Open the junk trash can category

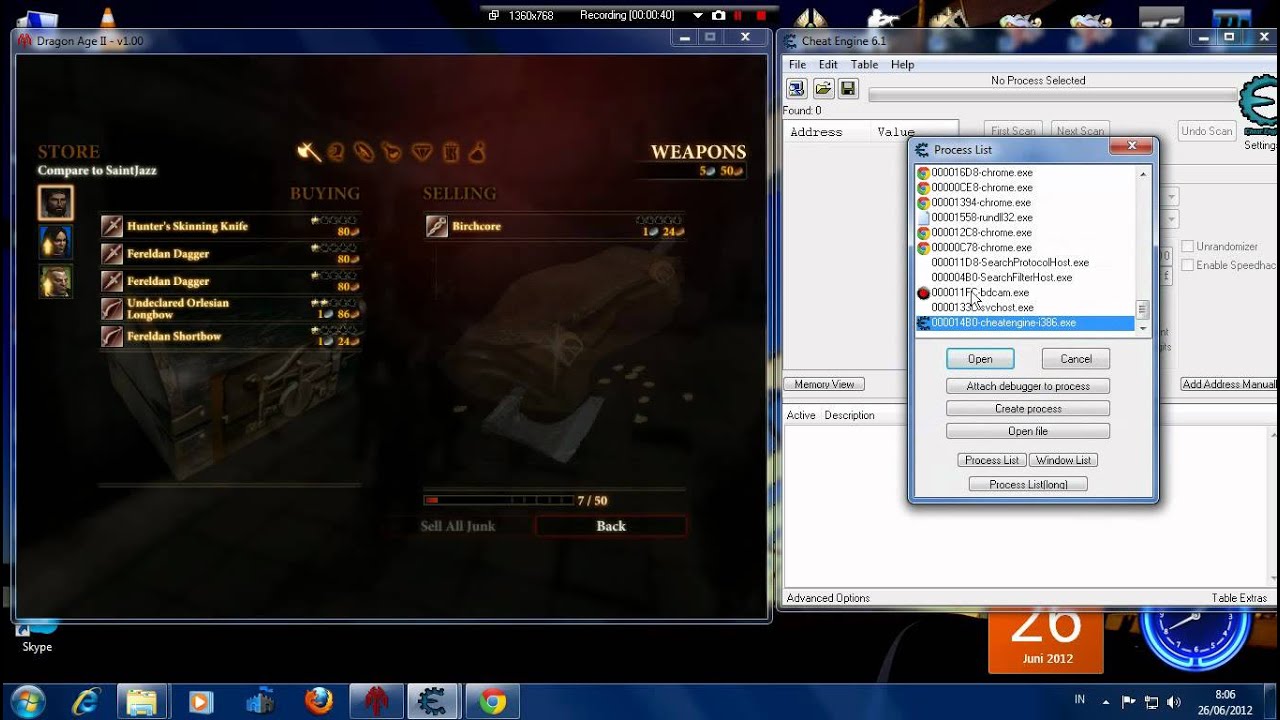point(451,152)
